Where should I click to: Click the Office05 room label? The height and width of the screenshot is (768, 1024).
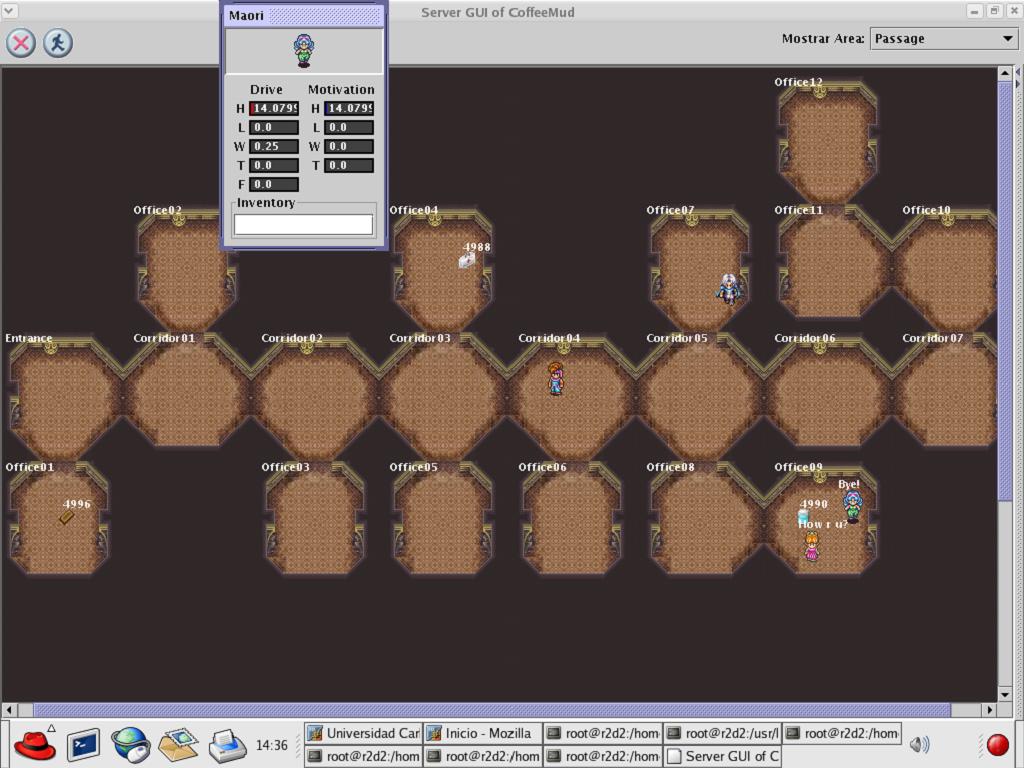point(413,468)
